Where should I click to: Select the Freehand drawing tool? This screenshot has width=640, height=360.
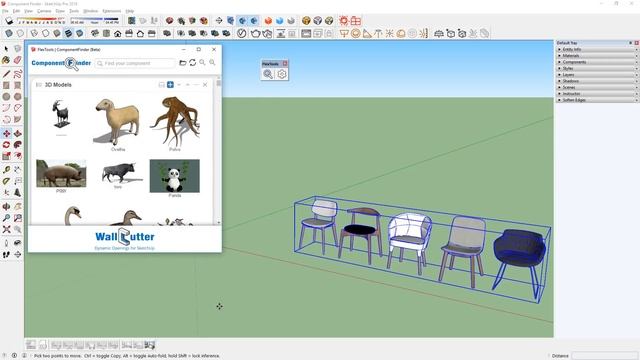(x=18, y=74)
